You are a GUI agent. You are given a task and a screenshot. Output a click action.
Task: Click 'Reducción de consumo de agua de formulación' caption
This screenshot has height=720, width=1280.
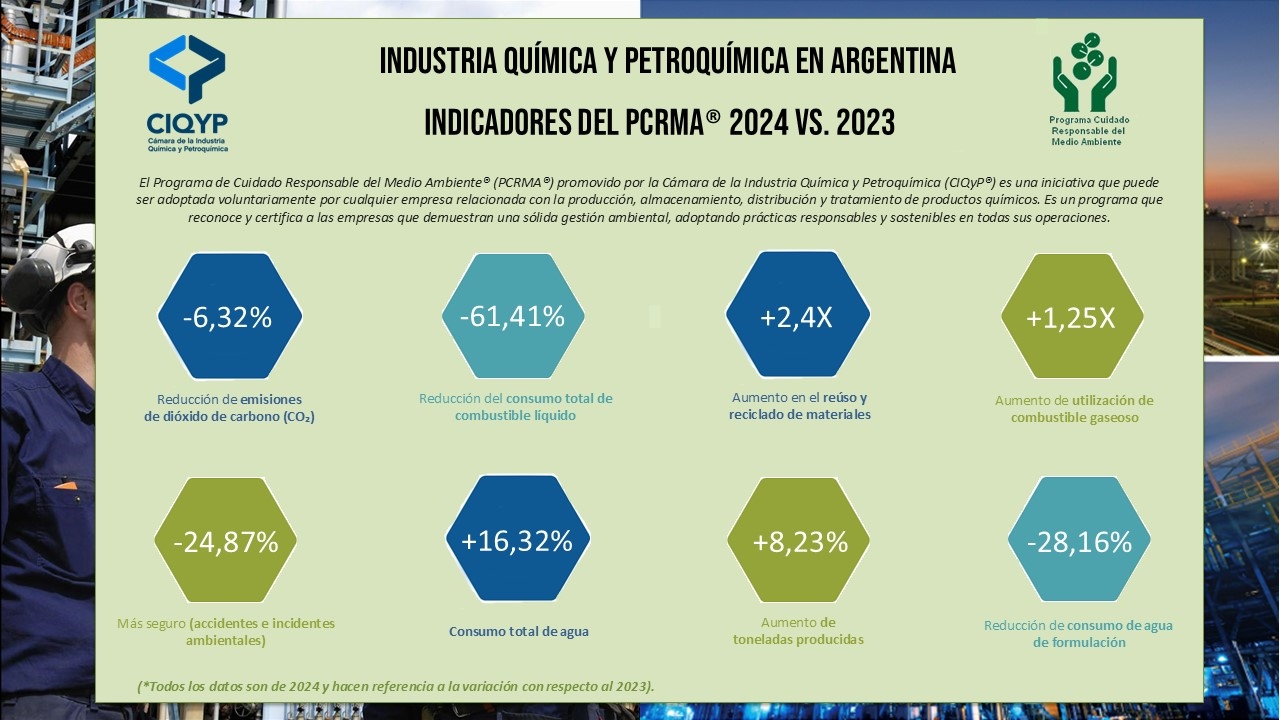(x=1079, y=633)
